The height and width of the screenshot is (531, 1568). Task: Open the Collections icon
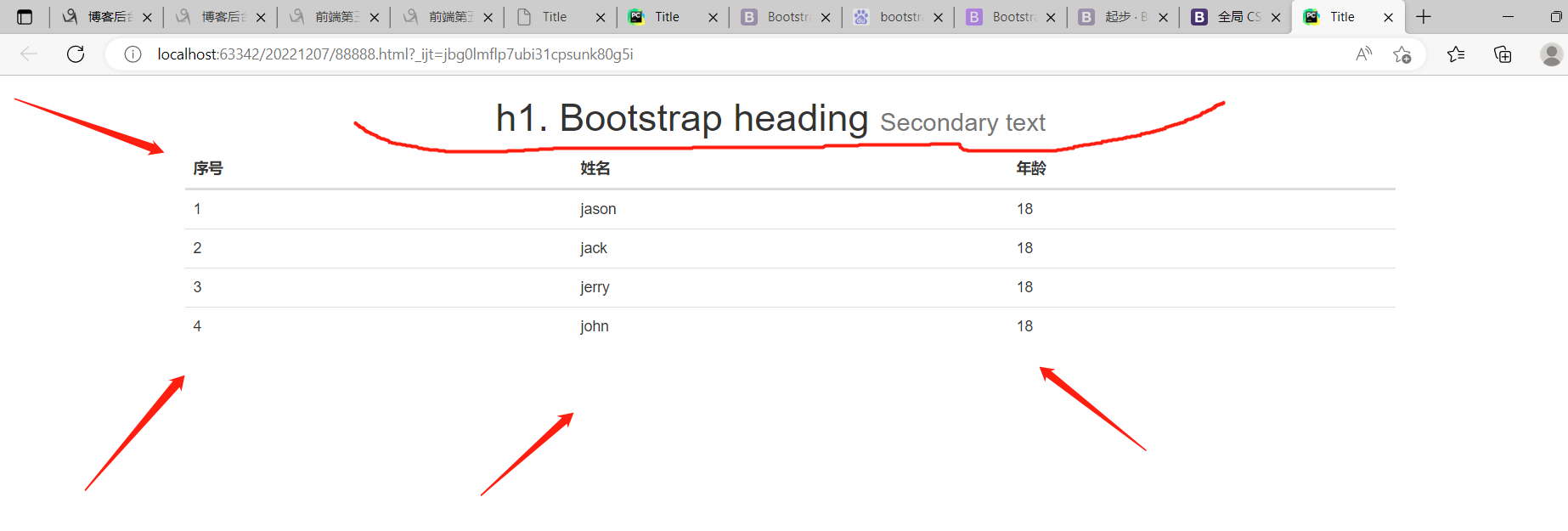point(1503,54)
